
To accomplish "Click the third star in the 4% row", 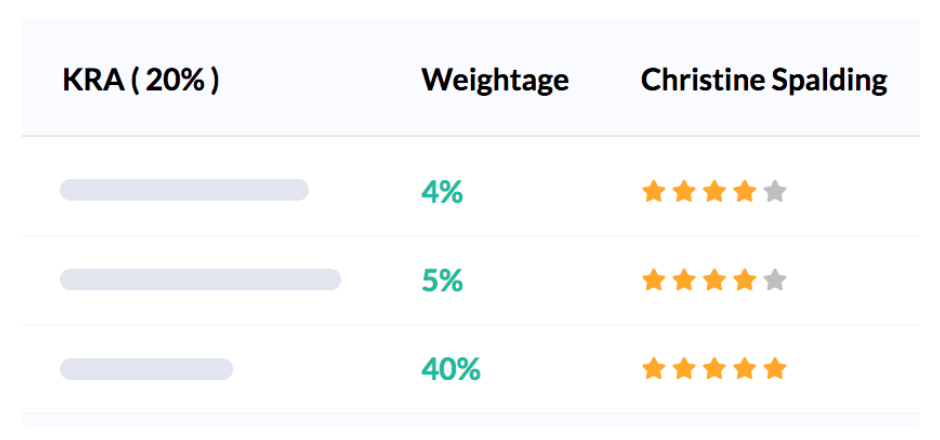I will click(x=714, y=191).
